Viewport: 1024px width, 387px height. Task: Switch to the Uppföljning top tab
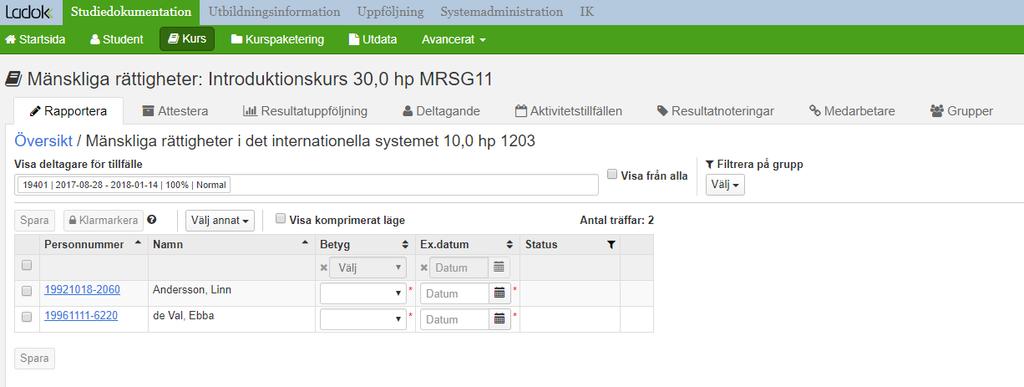tap(390, 12)
